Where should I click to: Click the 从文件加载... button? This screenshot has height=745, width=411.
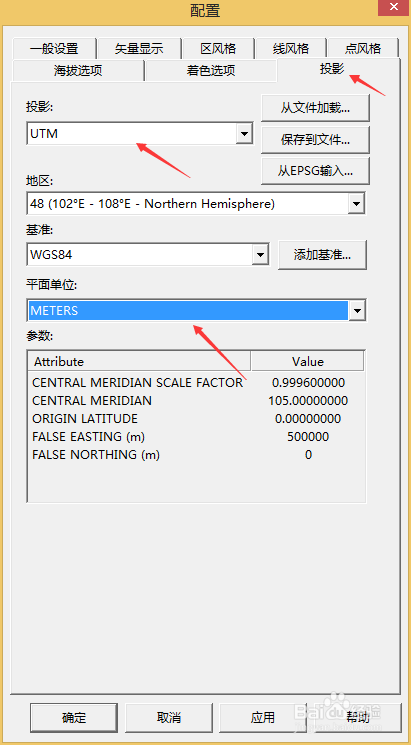tap(315, 108)
